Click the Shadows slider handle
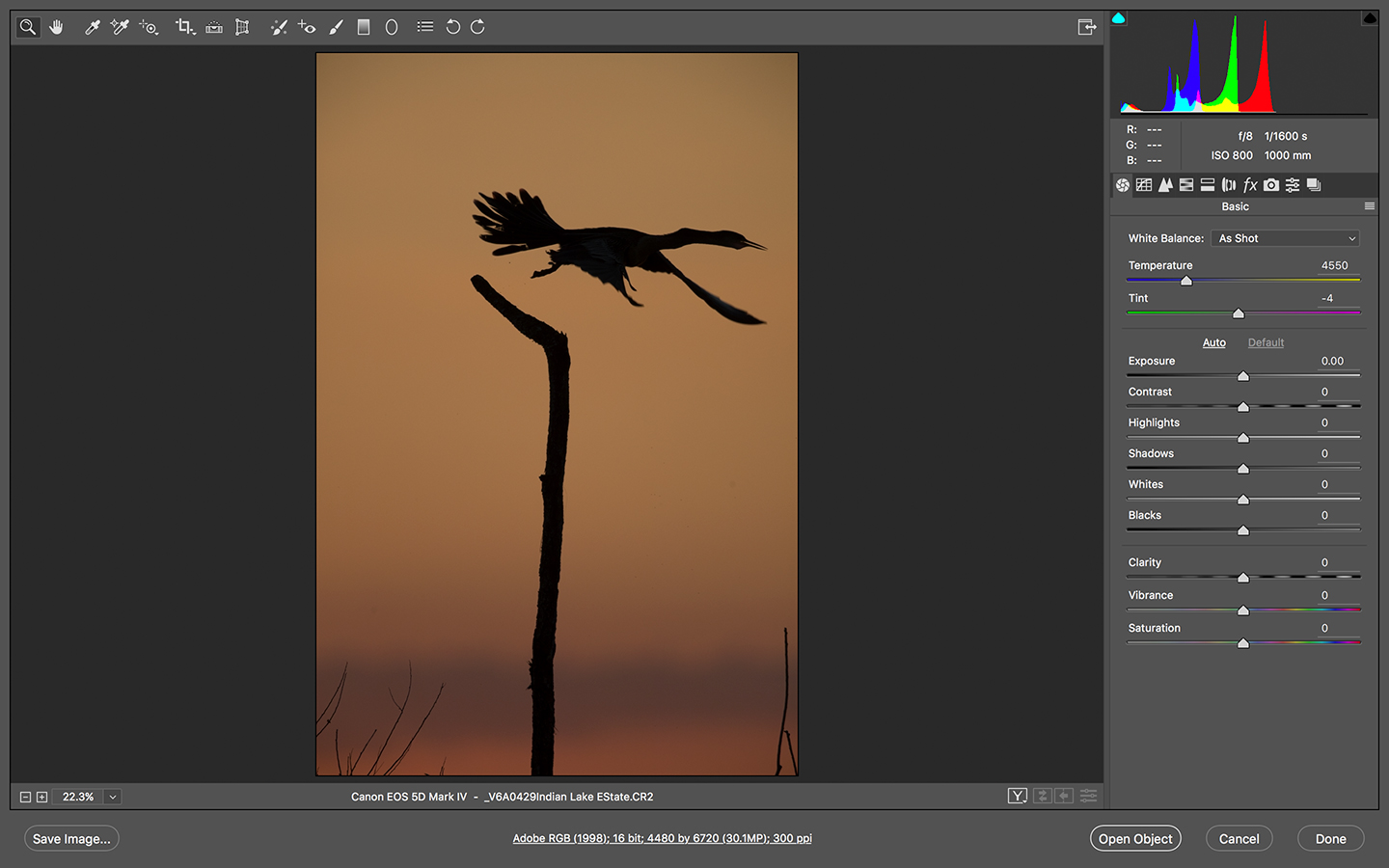The image size is (1389, 868). [x=1243, y=469]
